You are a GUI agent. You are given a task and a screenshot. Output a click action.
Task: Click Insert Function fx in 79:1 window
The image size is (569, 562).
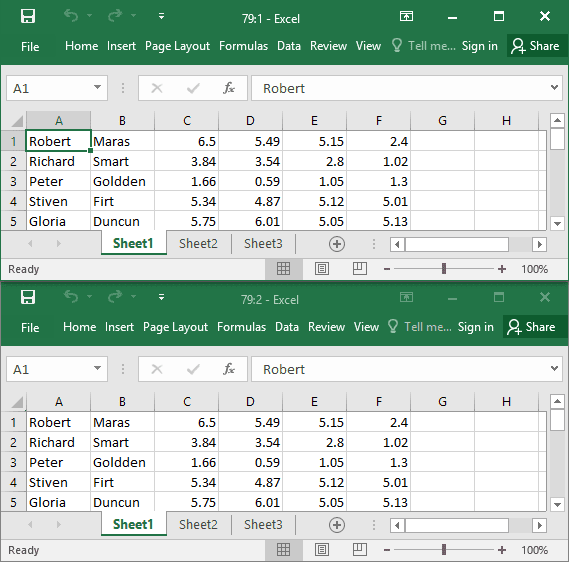pos(229,88)
